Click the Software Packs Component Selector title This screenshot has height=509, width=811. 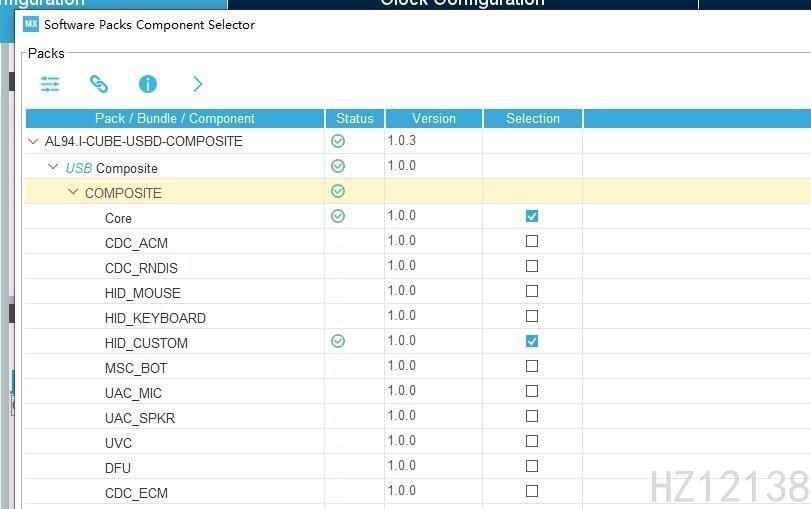click(x=149, y=24)
